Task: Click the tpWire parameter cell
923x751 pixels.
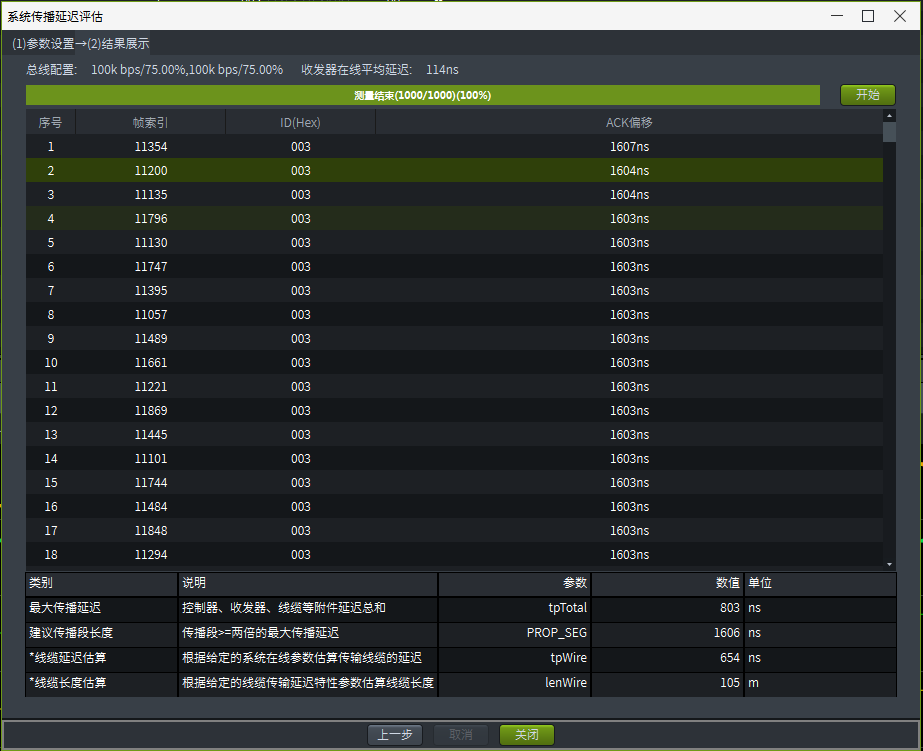Action: click(515, 658)
